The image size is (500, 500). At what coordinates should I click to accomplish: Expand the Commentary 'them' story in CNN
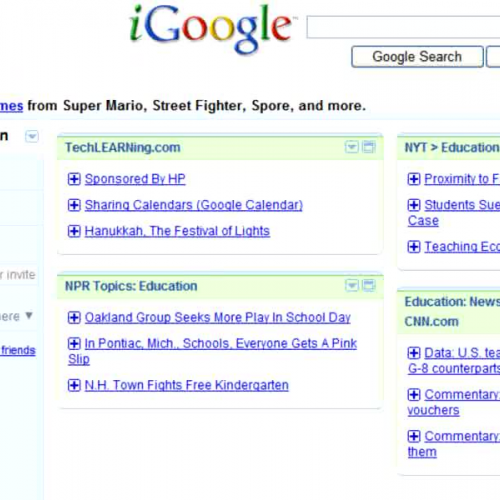pyautogui.click(x=414, y=436)
